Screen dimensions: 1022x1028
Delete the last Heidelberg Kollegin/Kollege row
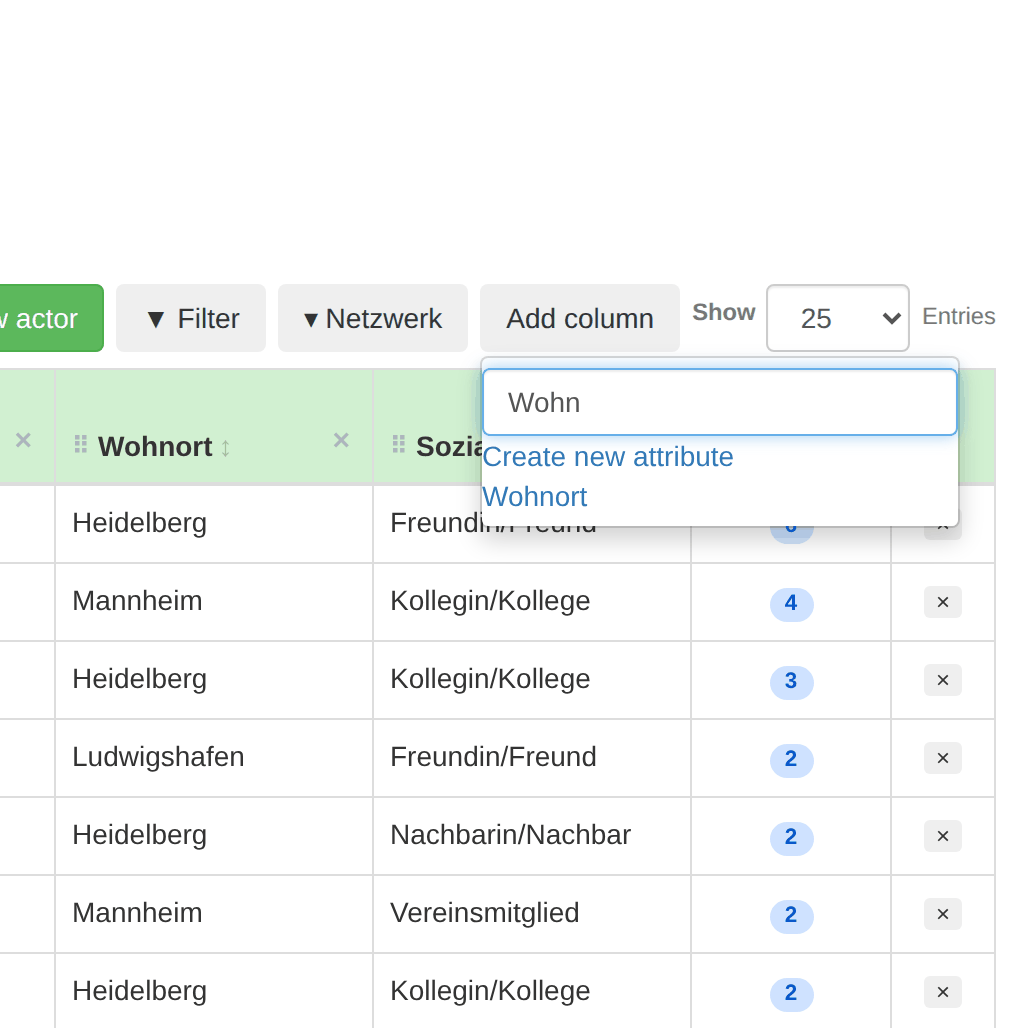pos(943,992)
